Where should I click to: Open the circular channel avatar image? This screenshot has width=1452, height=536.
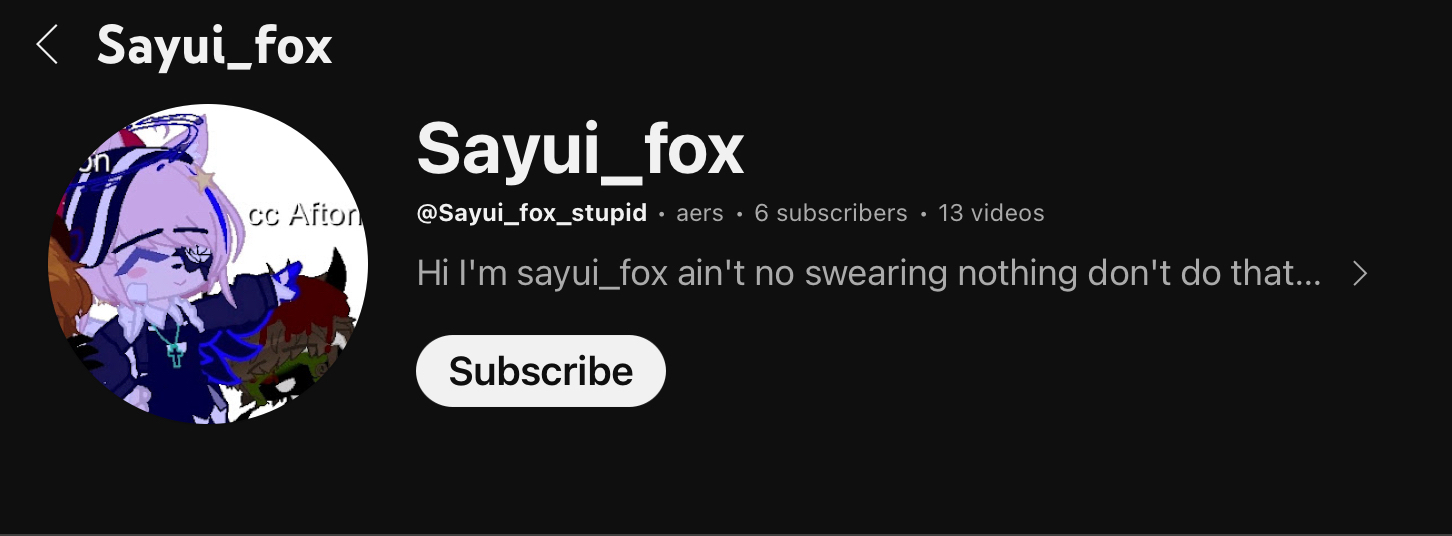click(x=208, y=264)
